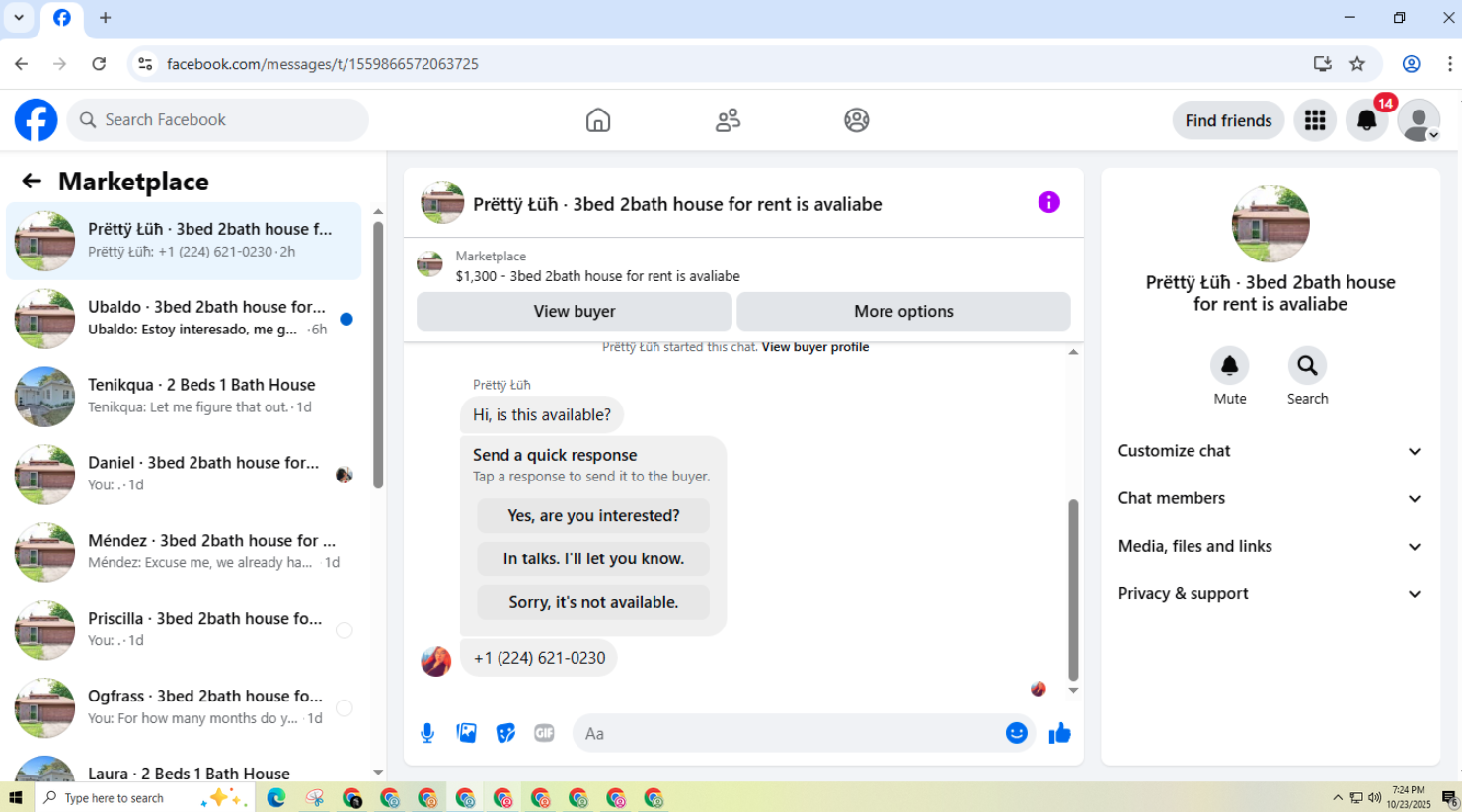Expand the Chat members section
Screen dimensions: 1462x812
(1270, 498)
